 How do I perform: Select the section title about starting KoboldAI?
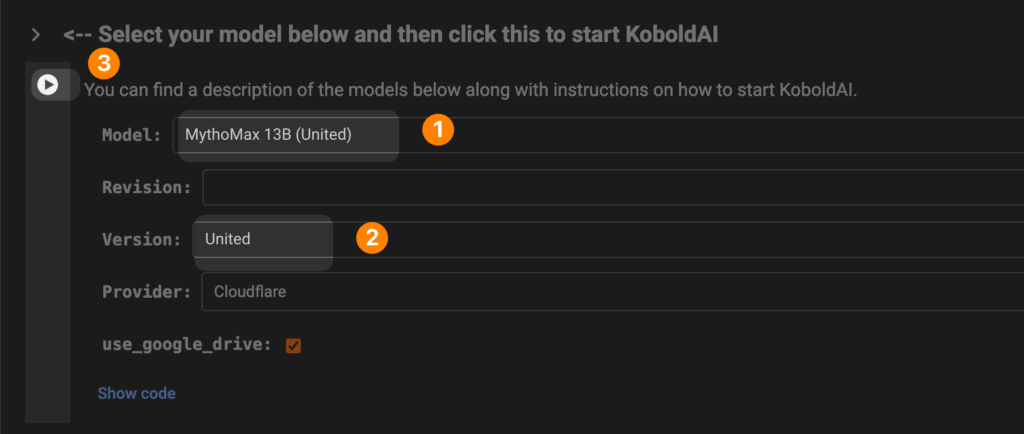tap(390, 35)
